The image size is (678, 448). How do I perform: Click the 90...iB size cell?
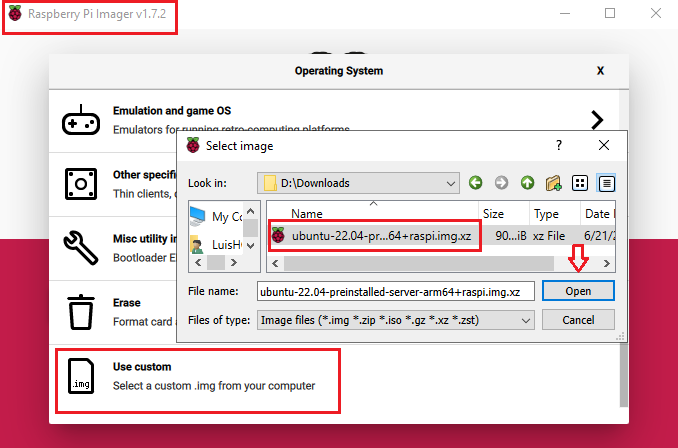pos(511,236)
